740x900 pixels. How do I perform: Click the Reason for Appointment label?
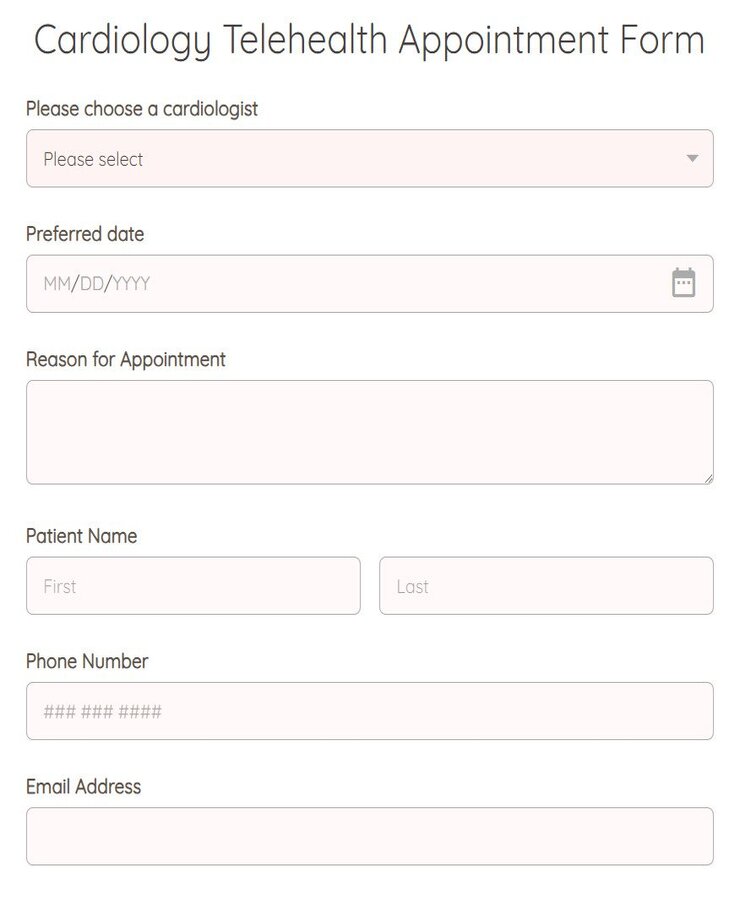(126, 359)
